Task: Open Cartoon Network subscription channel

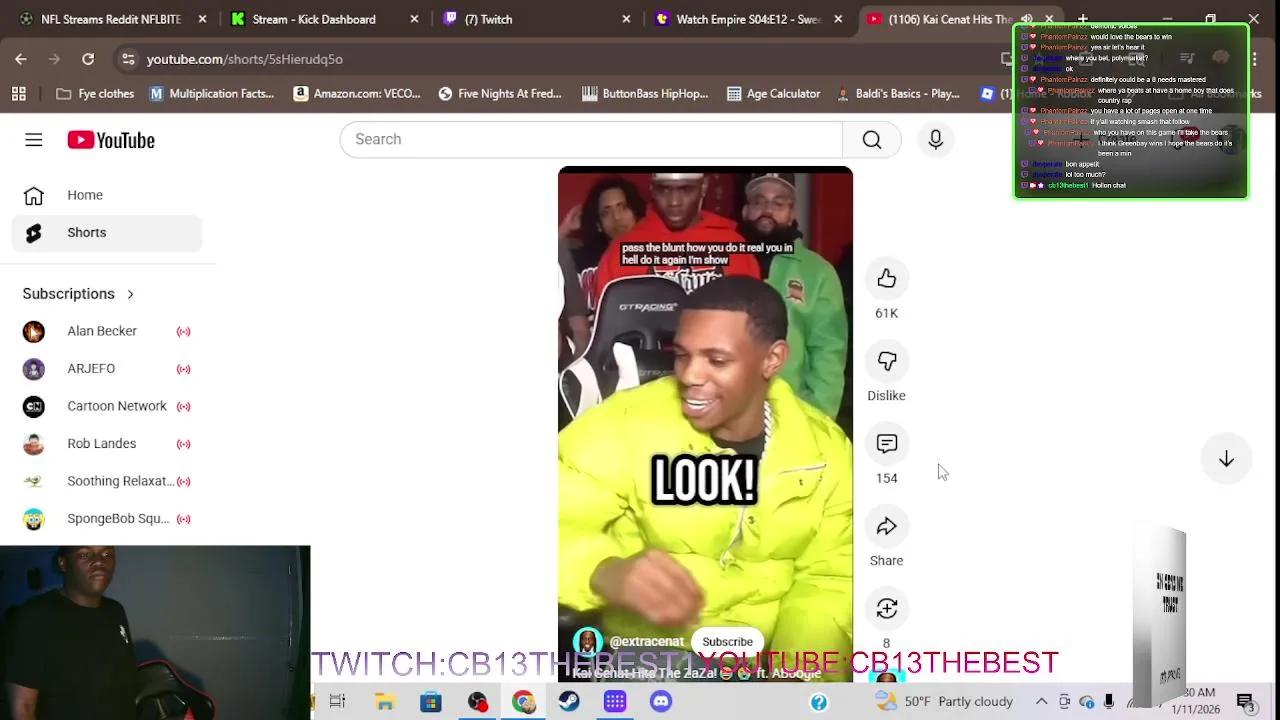Action: click(107, 406)
